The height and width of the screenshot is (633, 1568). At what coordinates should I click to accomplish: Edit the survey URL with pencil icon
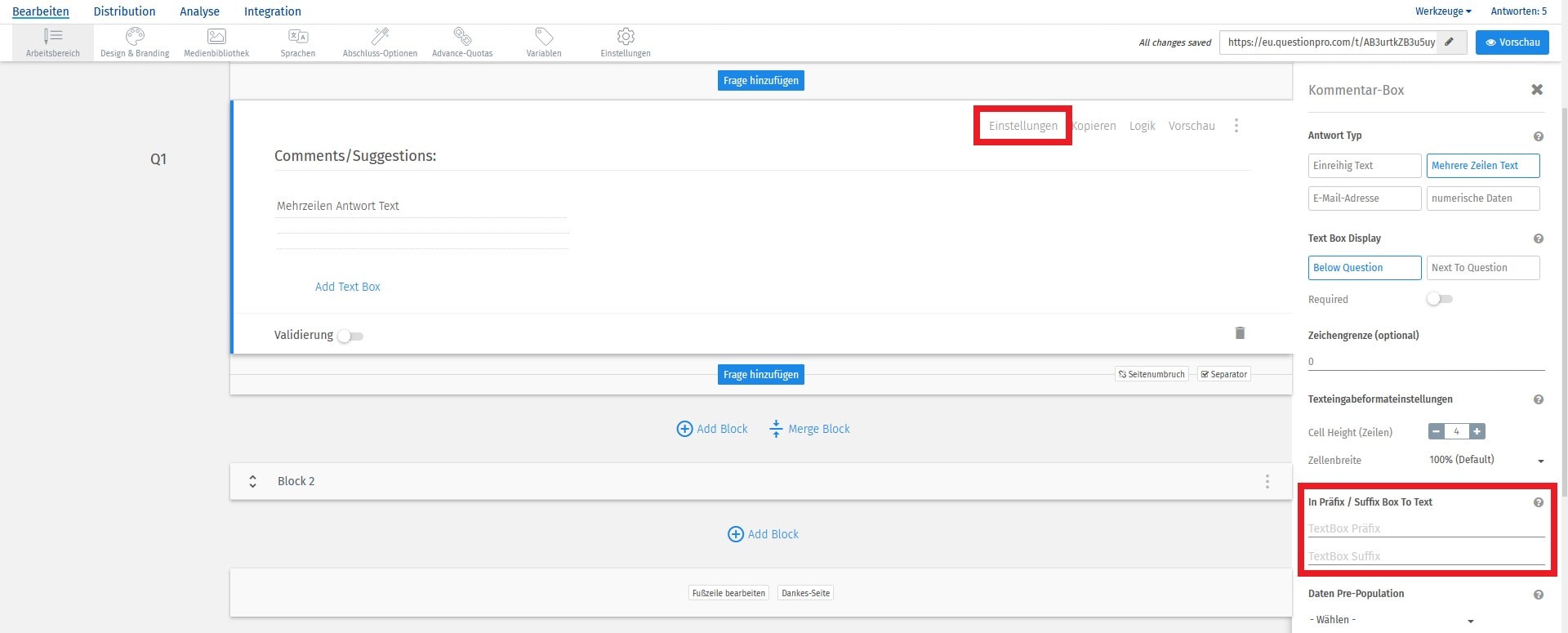pos(1450,42)
